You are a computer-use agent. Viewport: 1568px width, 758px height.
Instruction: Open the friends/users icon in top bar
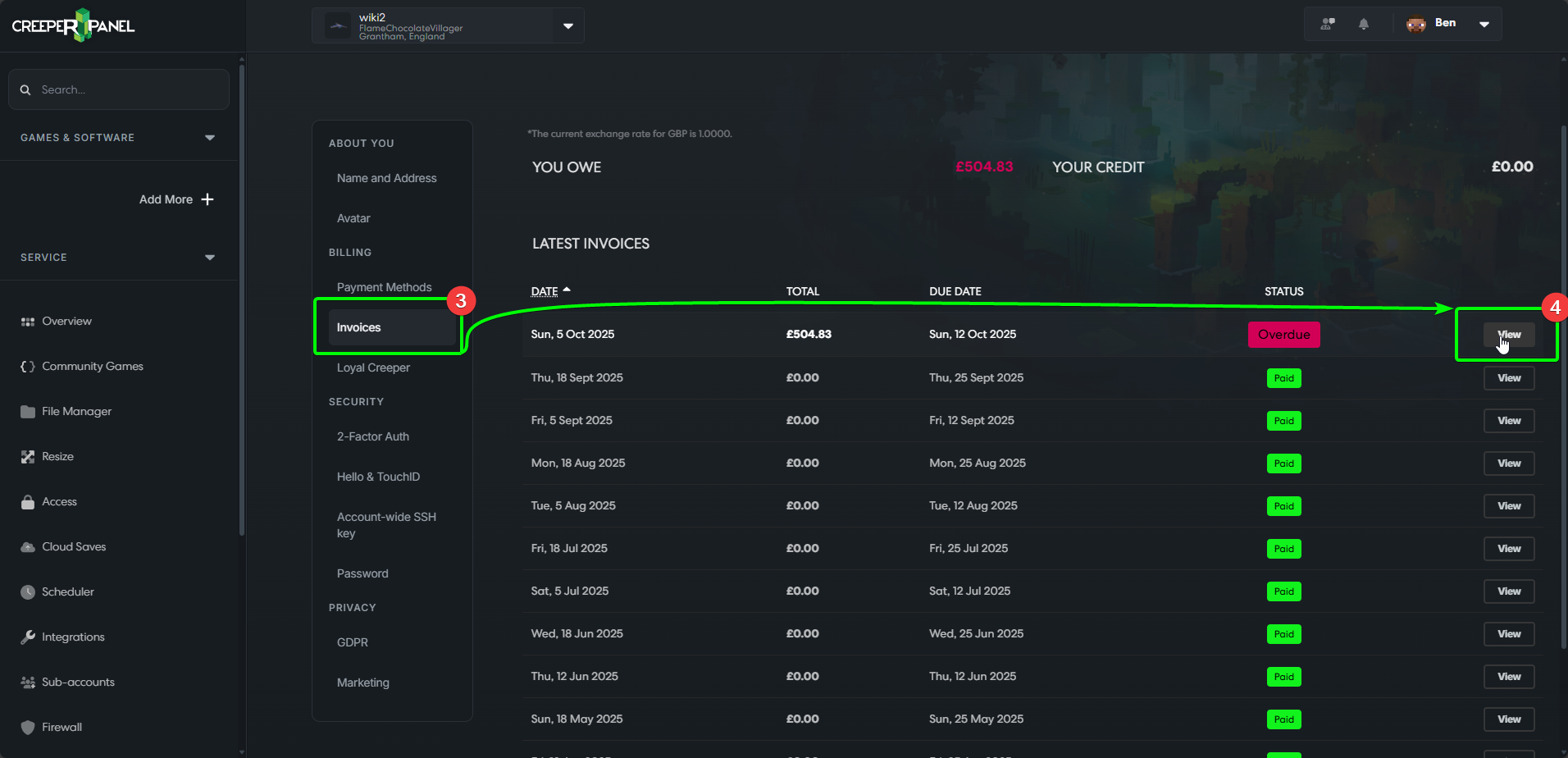point(1328,24)
